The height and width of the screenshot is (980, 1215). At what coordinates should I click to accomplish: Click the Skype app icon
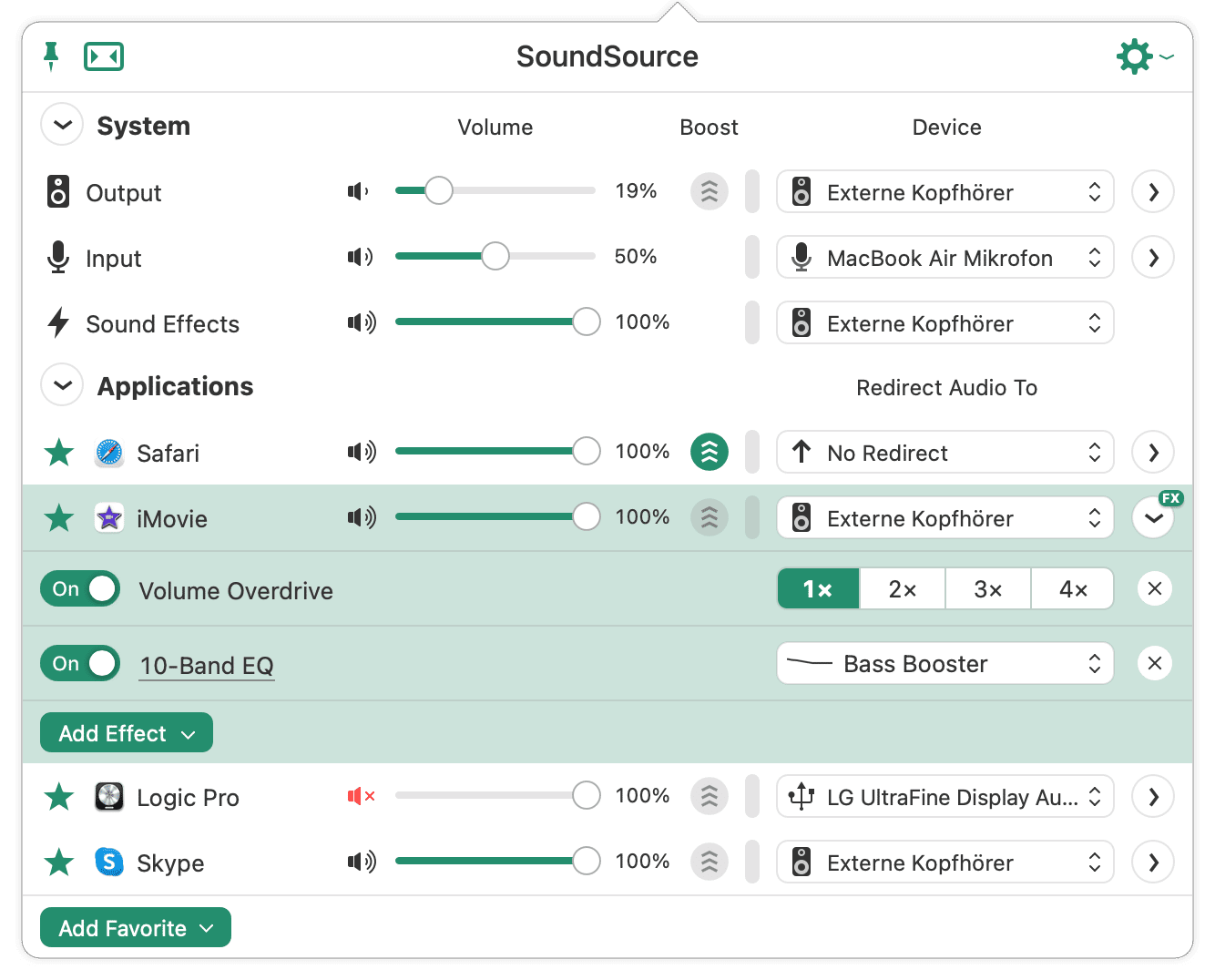point(109,862)
